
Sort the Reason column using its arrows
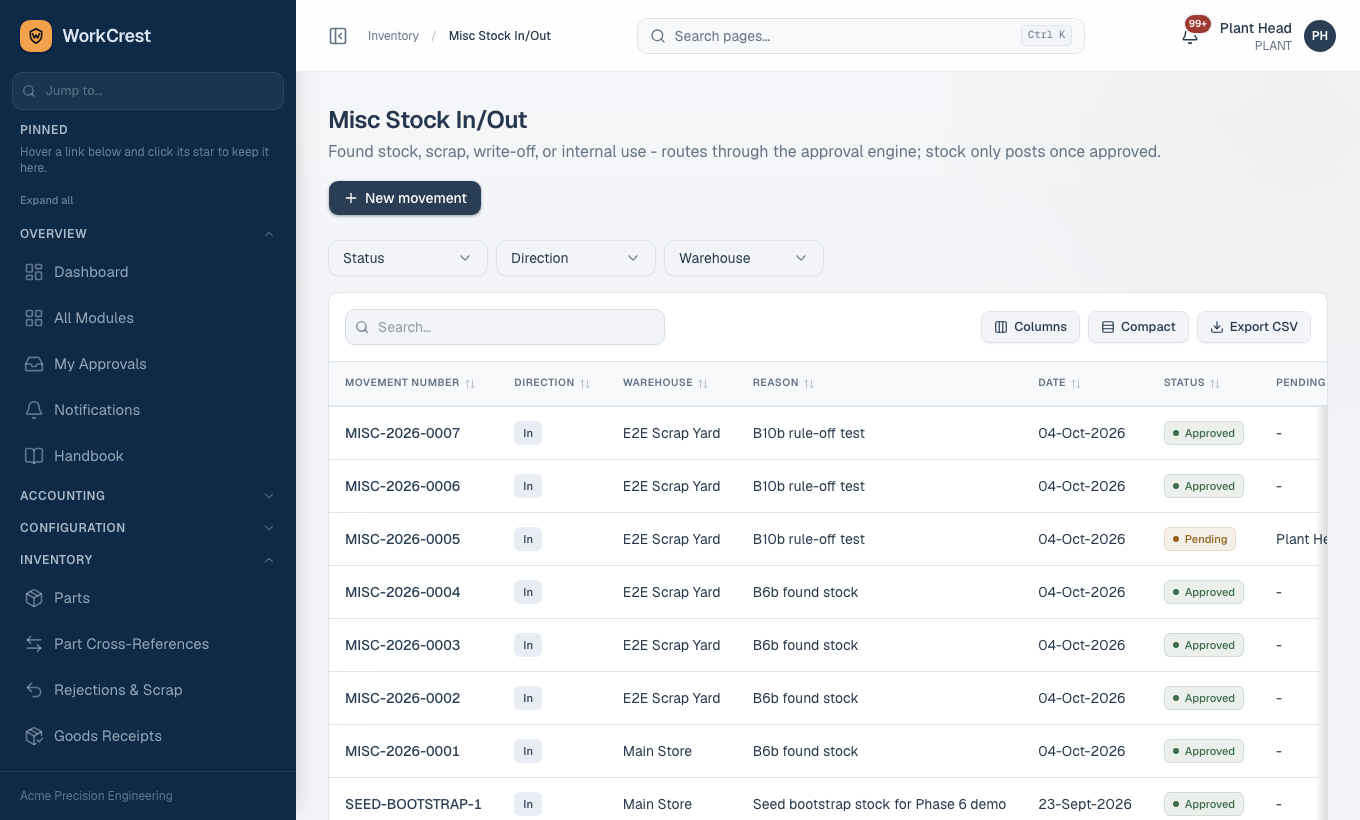point(809,383)
